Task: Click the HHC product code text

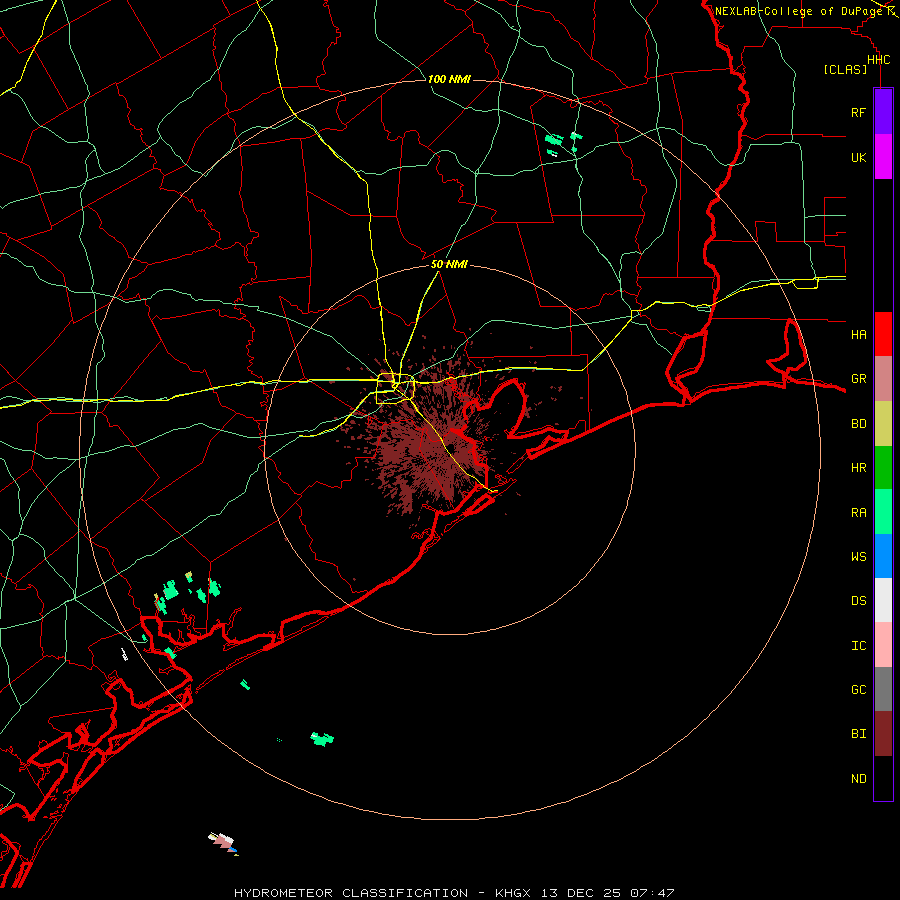Action: [x=878, y=60]
